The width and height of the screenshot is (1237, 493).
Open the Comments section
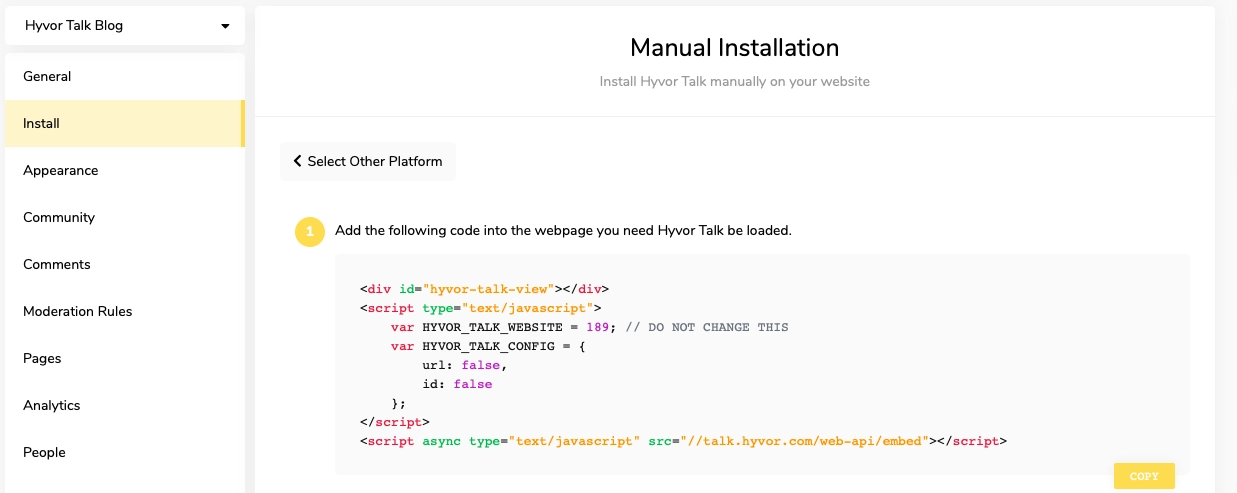point(125,264)
